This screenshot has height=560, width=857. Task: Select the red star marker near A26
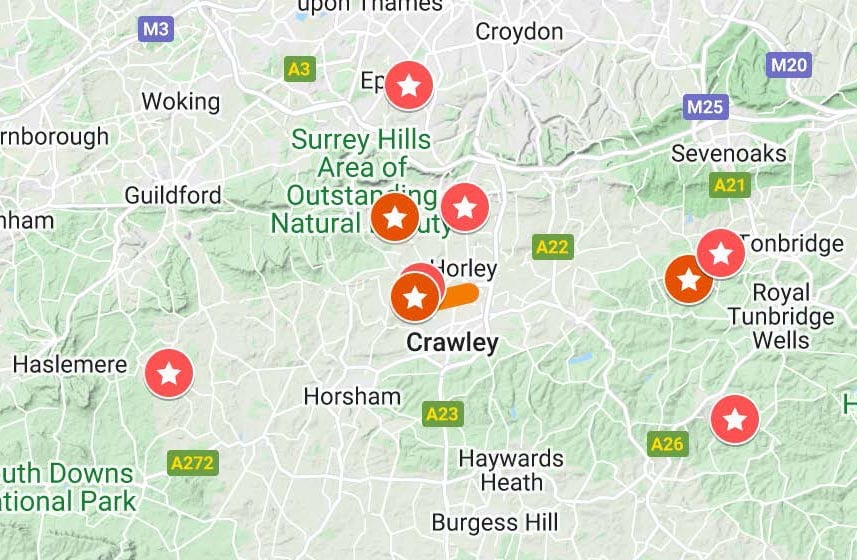click(x=735, y=420)
